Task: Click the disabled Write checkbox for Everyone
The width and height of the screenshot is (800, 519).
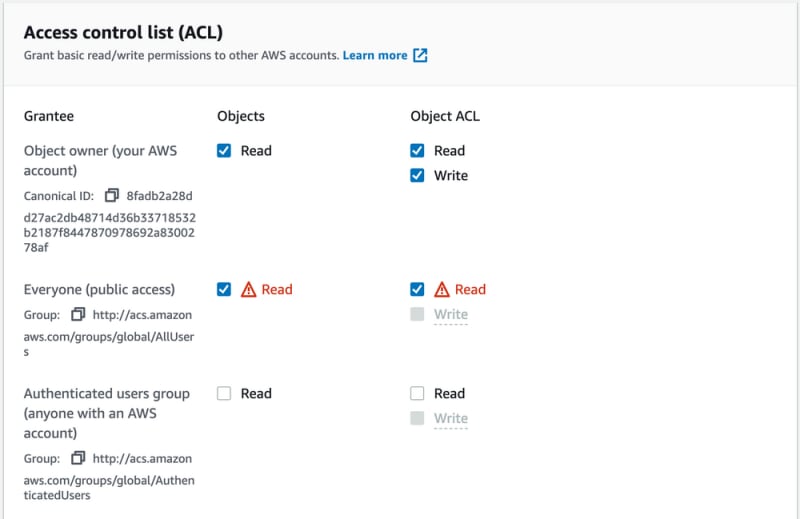Action: click(417, 314)
